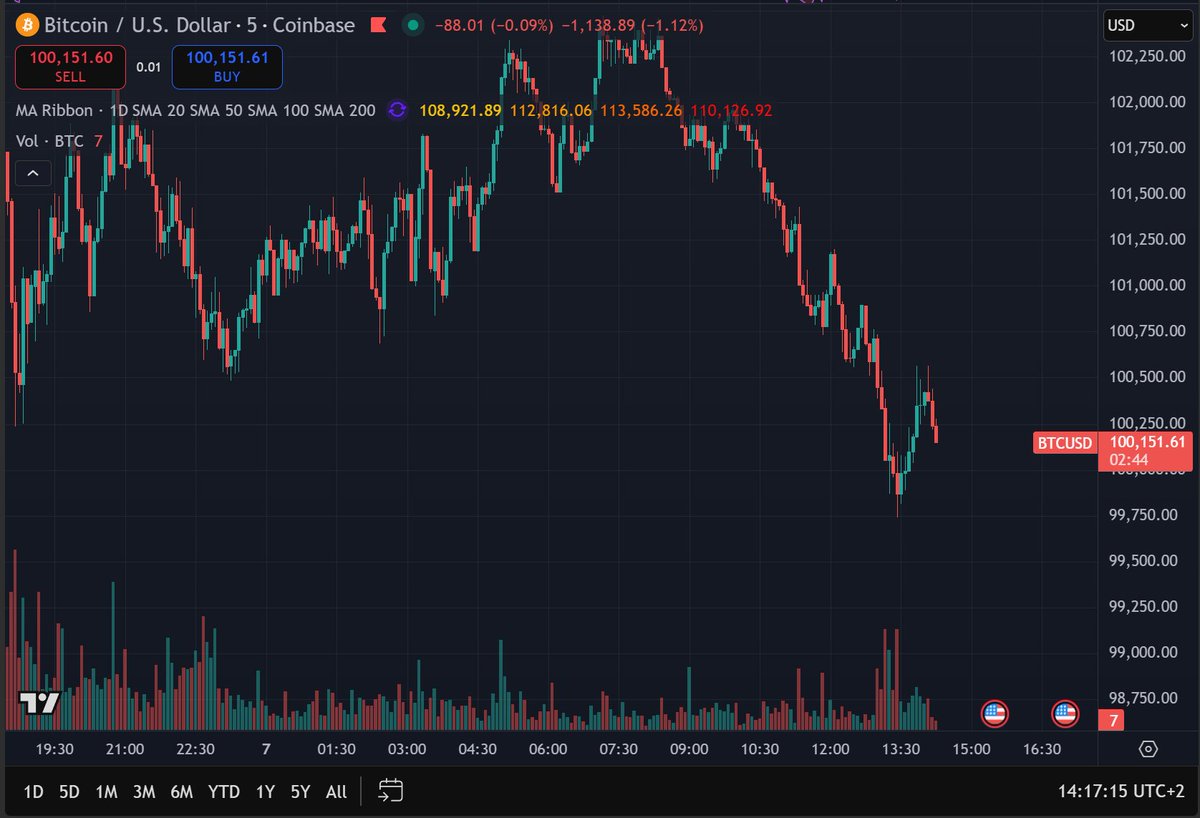Open chart scale settings hexagon icon
1200x818 pixels.
point(1148,749)
